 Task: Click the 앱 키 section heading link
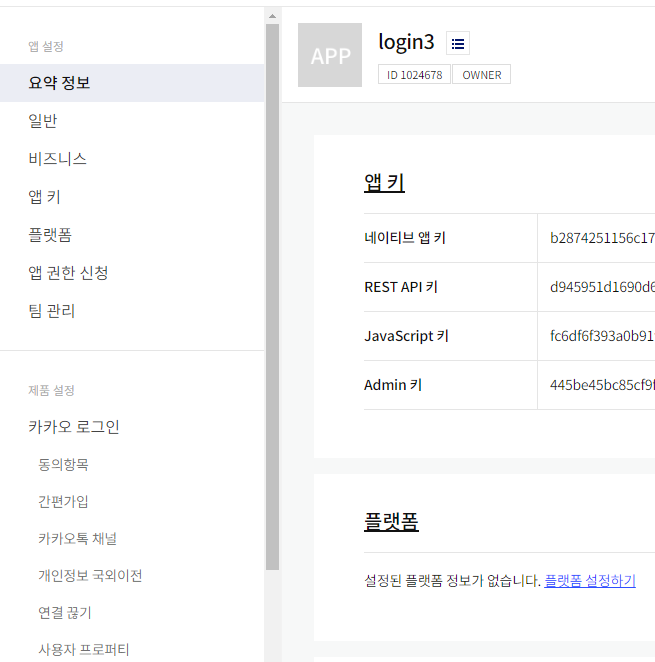[384, 183]
